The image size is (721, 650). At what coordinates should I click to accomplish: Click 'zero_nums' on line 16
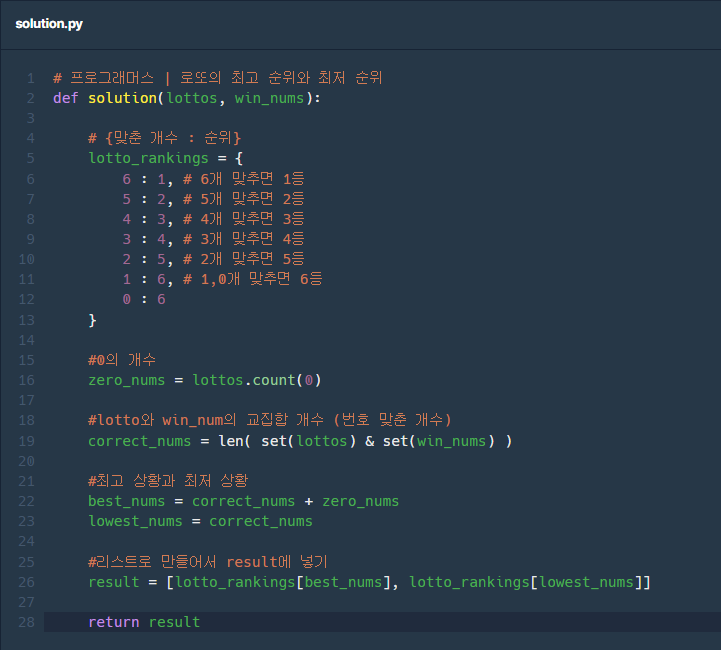tap(126, 380)
